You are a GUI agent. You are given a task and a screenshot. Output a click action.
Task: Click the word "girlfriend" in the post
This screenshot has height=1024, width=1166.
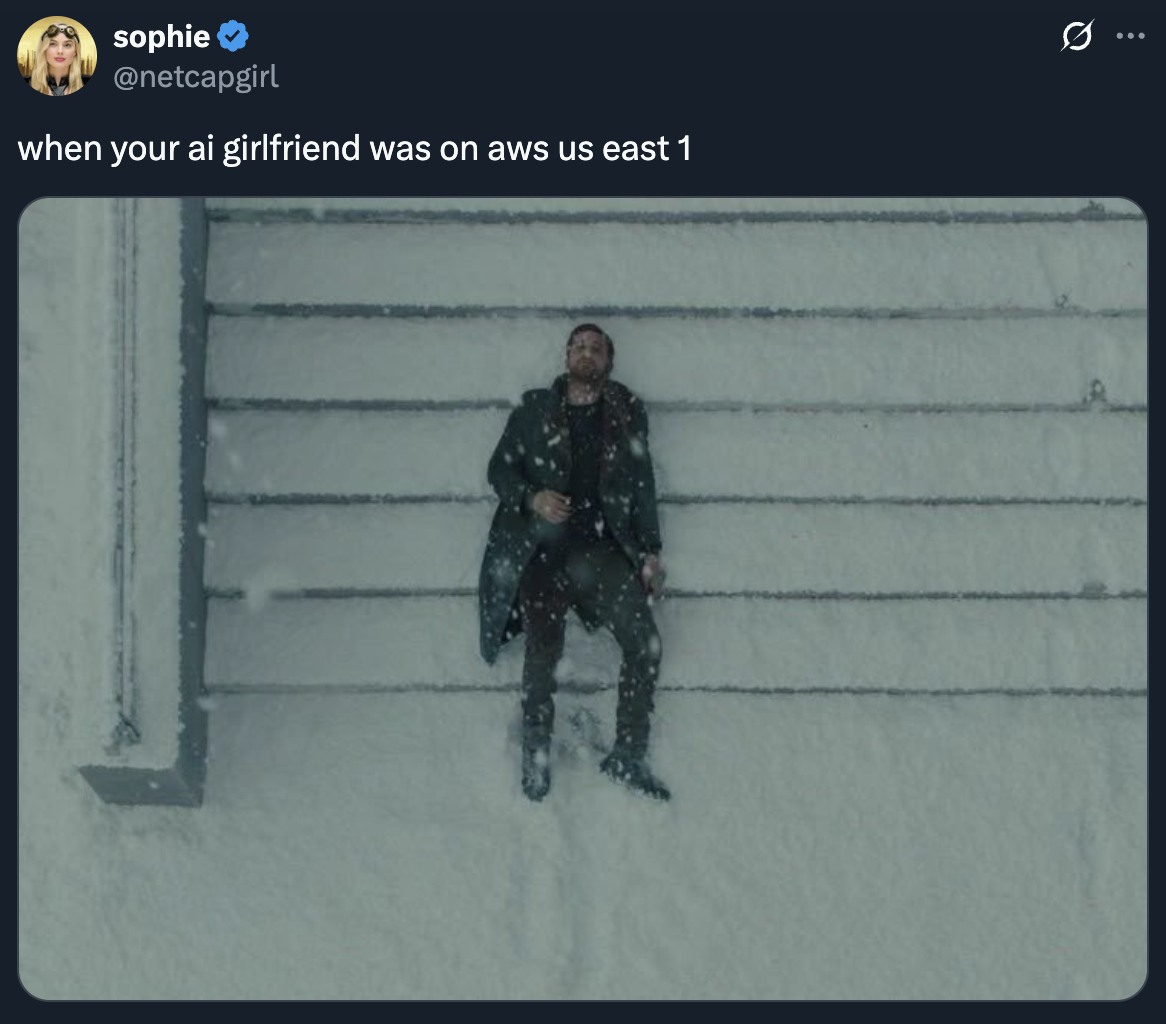292,147
